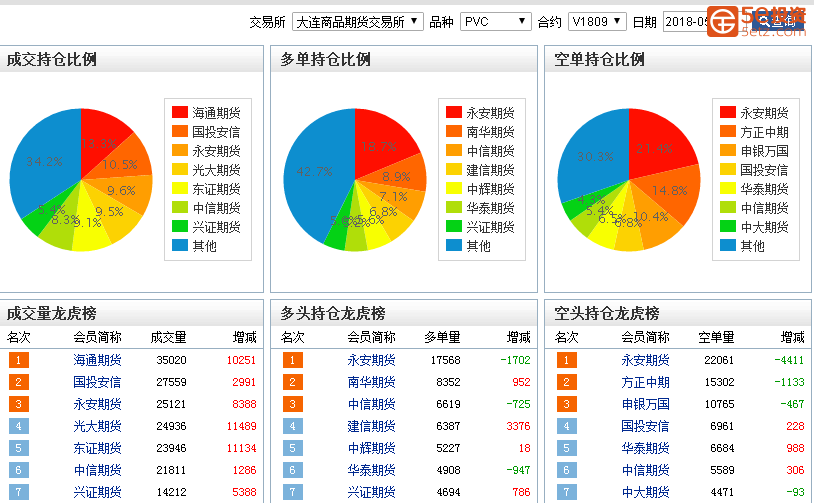Click long position value 17568
814x503 pixels.
[445, 360]
